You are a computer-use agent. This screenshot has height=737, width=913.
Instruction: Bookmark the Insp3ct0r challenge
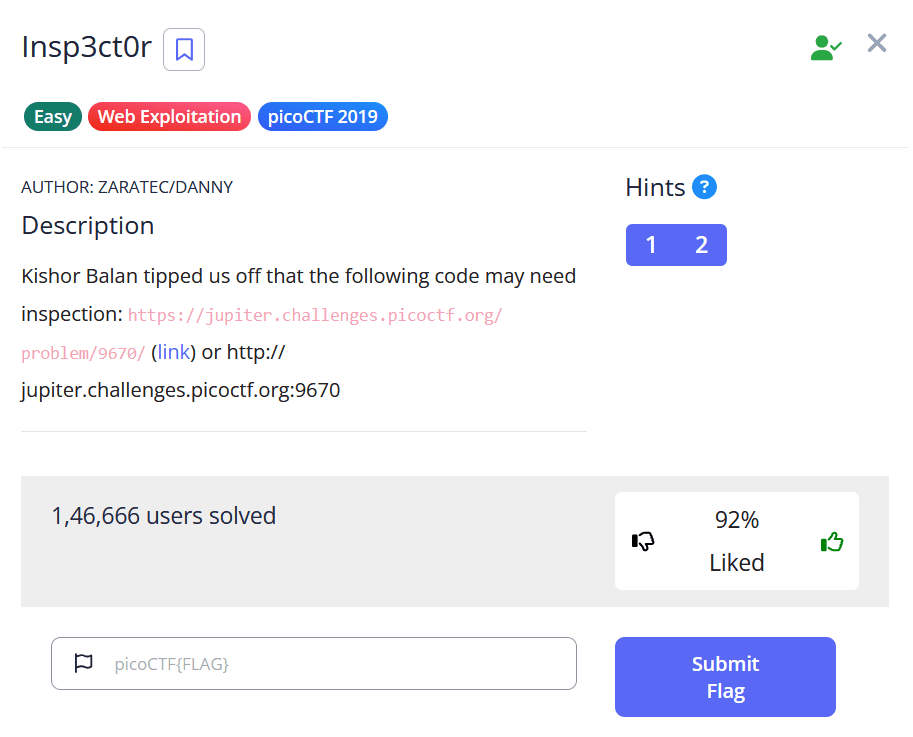(184, 50)
